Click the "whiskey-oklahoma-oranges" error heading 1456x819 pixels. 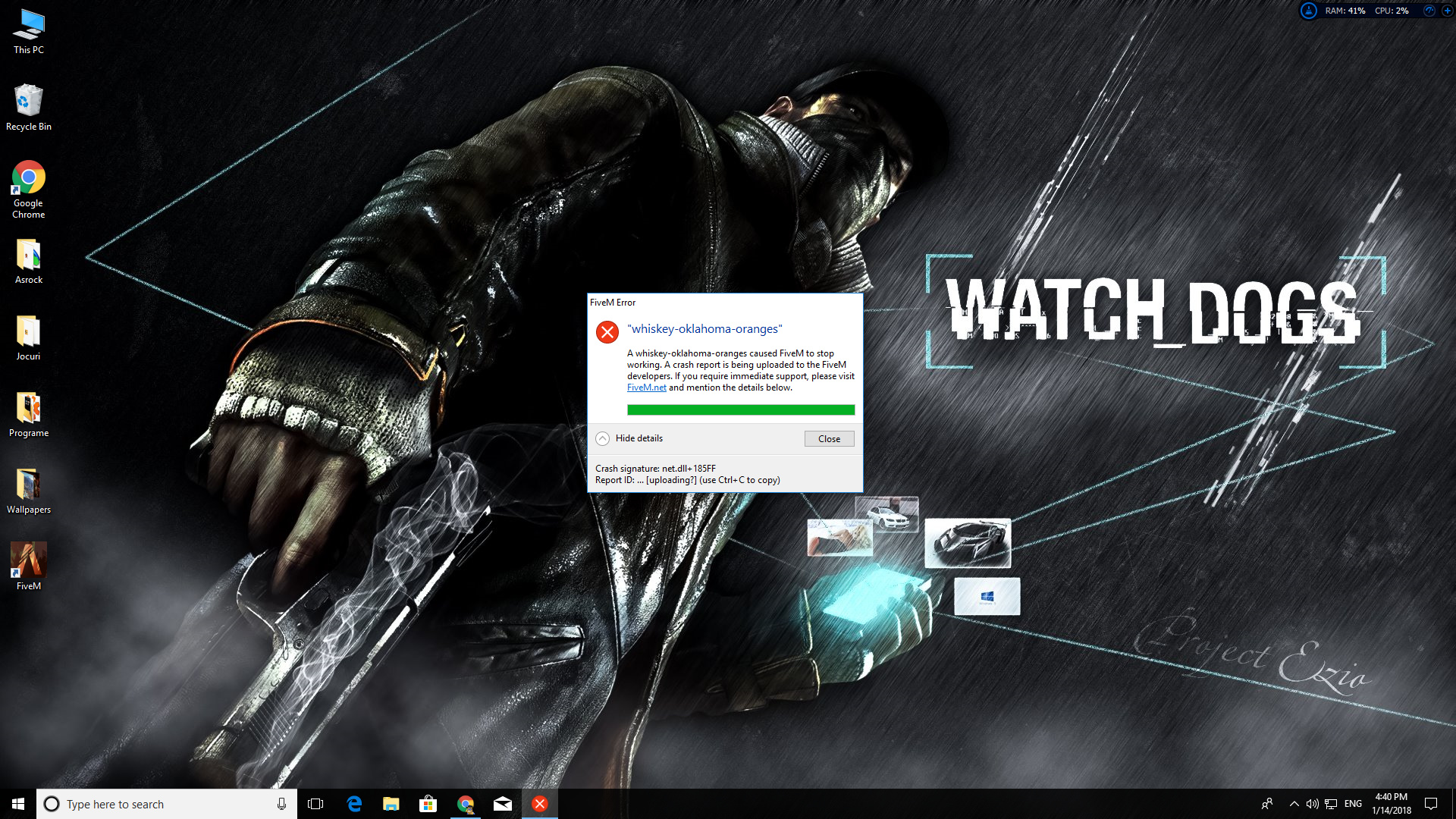click(704, 329)
